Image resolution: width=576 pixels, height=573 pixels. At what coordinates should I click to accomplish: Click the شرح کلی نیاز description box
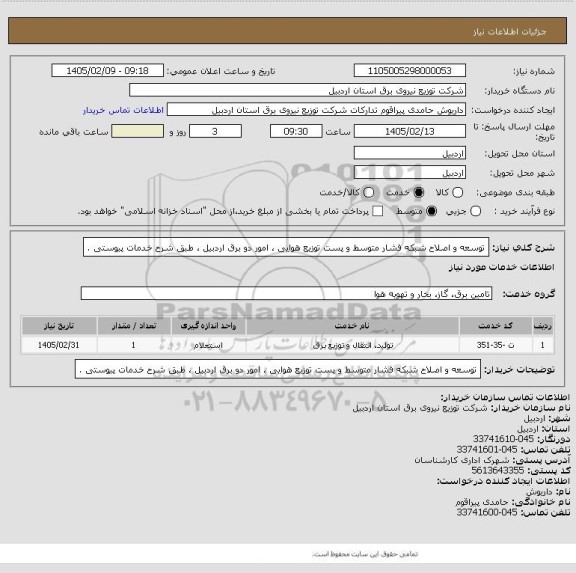[286, 248]
